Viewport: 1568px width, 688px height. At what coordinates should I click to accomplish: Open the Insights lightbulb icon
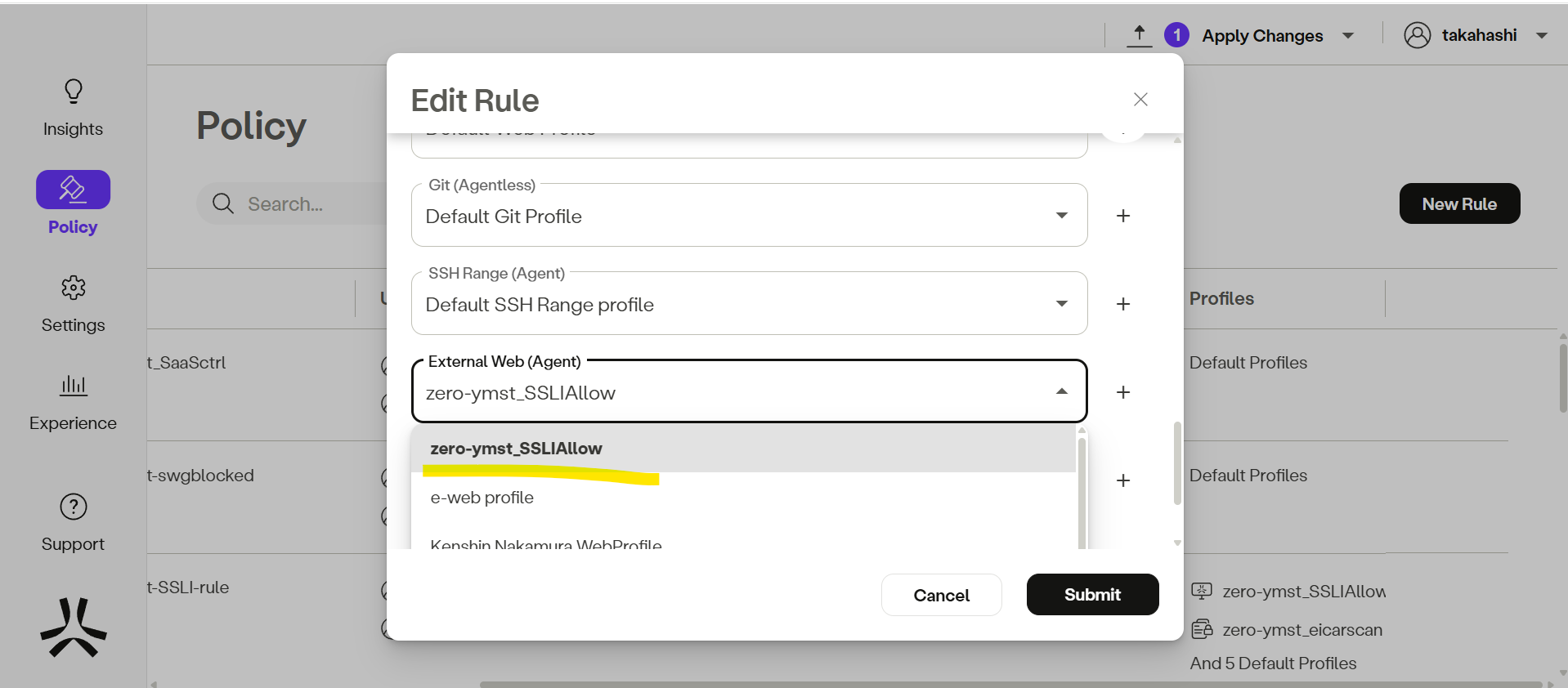point(74,91)
